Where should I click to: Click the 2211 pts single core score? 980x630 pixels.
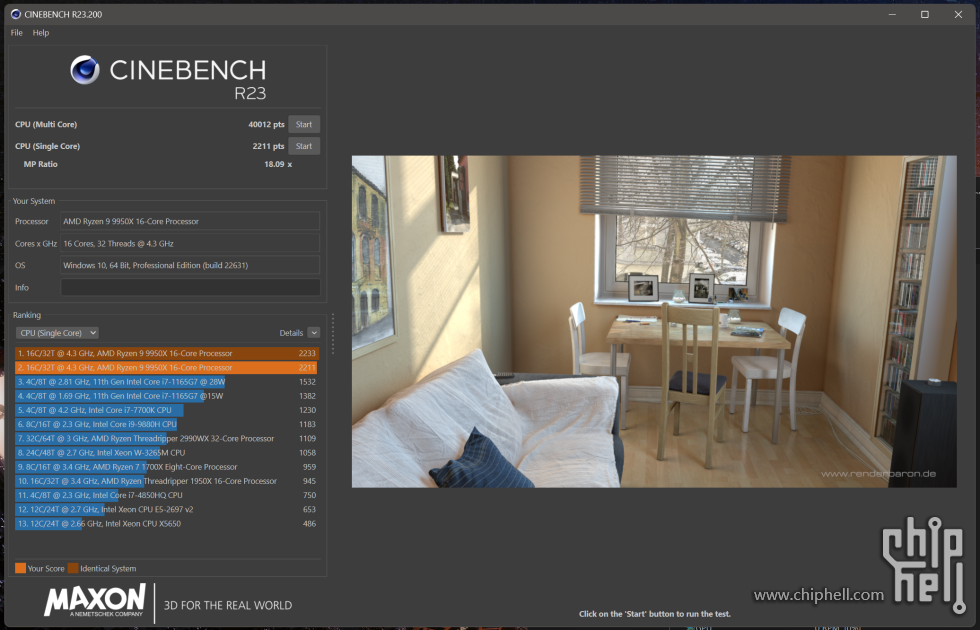point(268,146)
